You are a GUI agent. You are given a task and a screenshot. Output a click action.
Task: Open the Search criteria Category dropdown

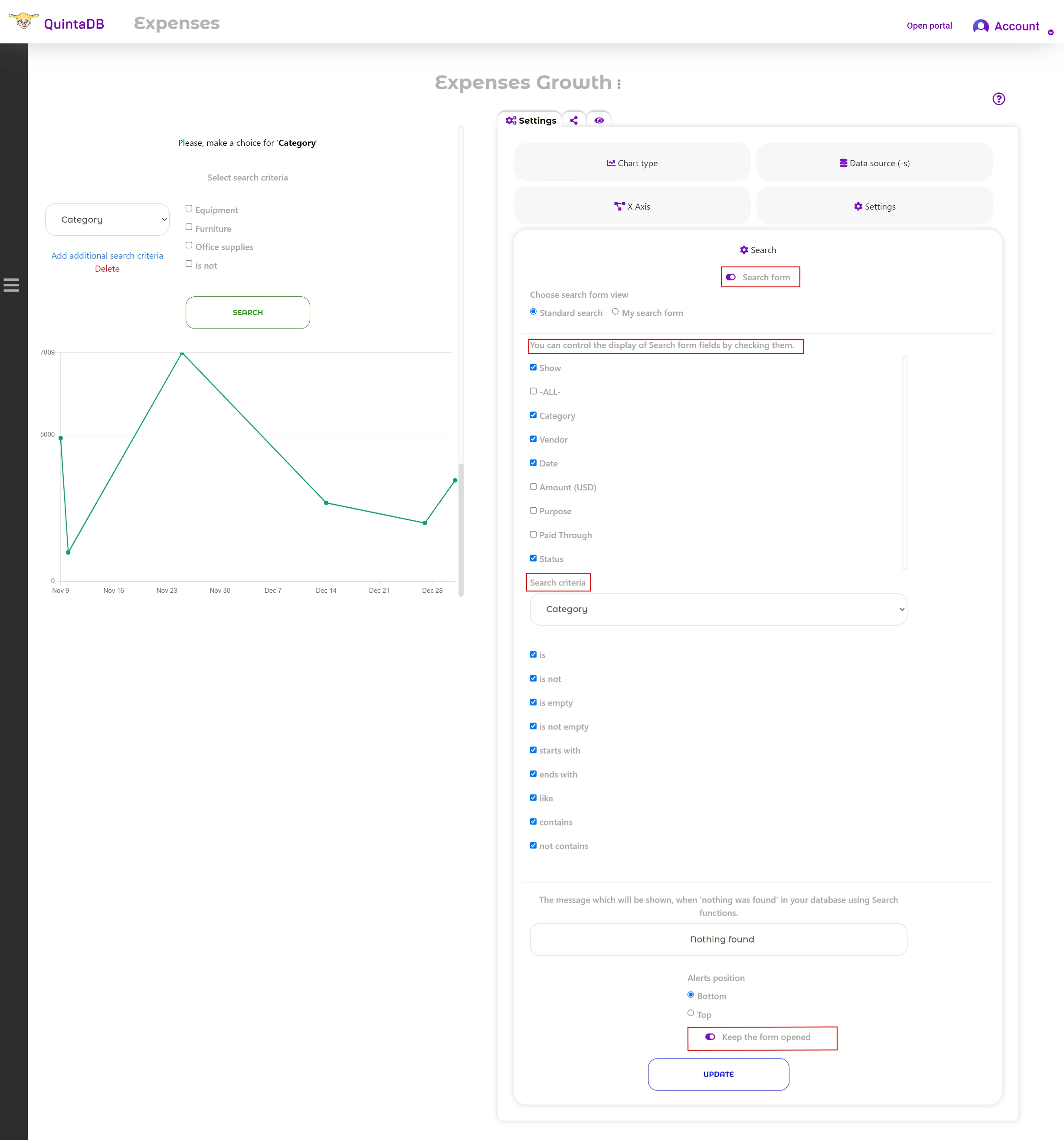point(718,609)
